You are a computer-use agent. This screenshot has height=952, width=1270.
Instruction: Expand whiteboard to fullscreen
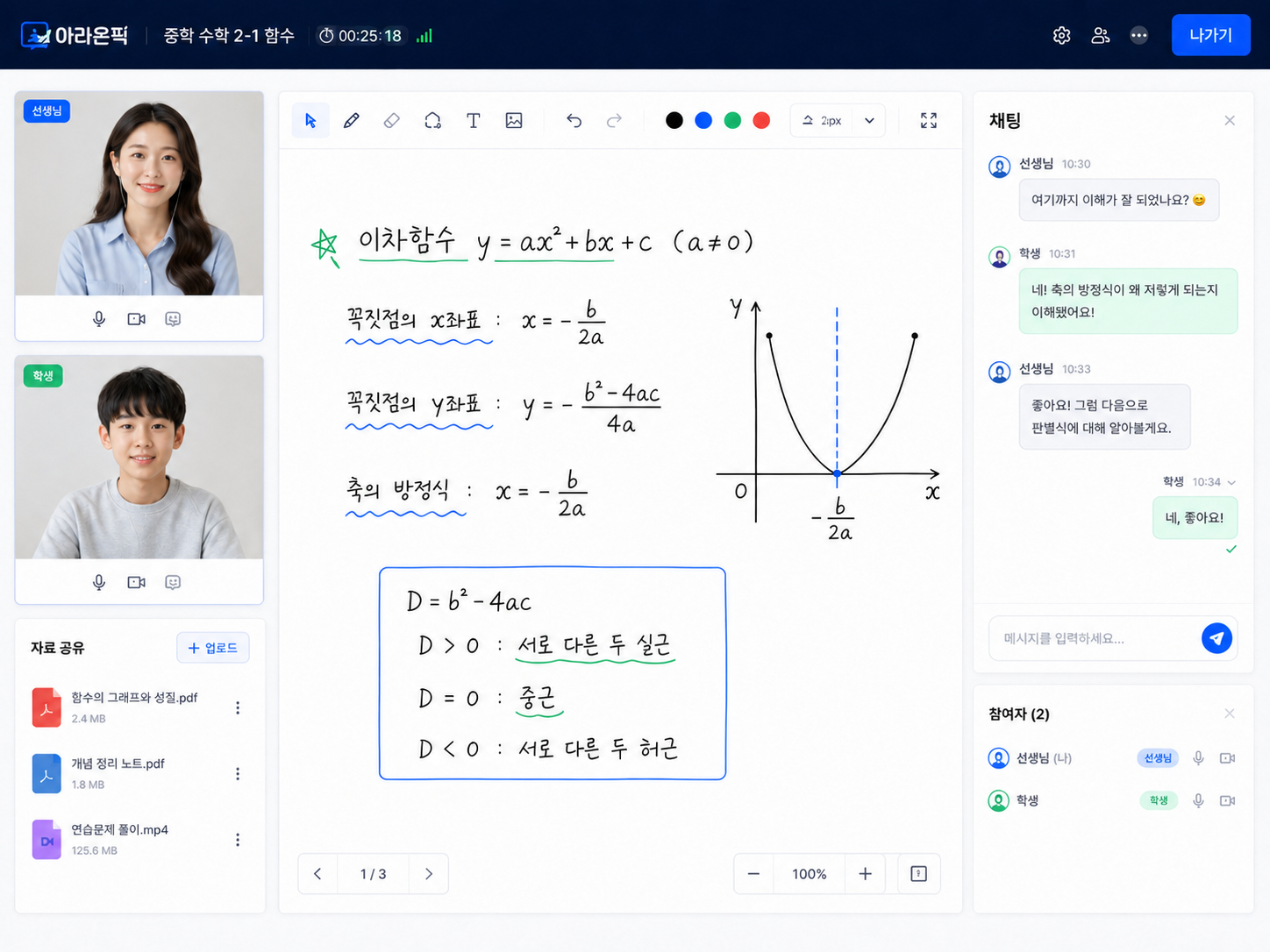929,120
